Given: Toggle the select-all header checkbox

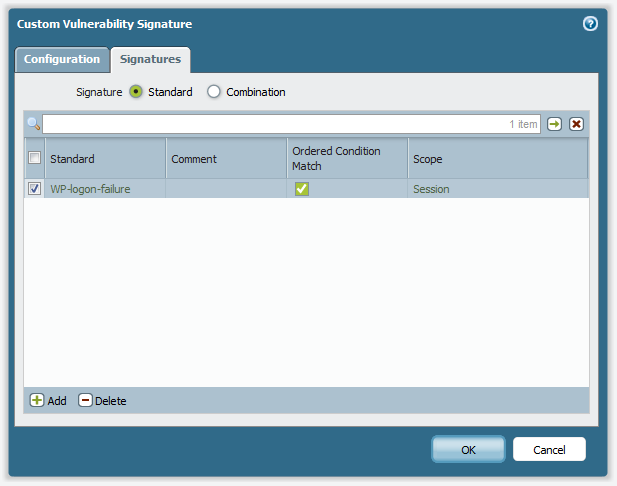Looking at the screenshot, I should click(x=35, y=158).
